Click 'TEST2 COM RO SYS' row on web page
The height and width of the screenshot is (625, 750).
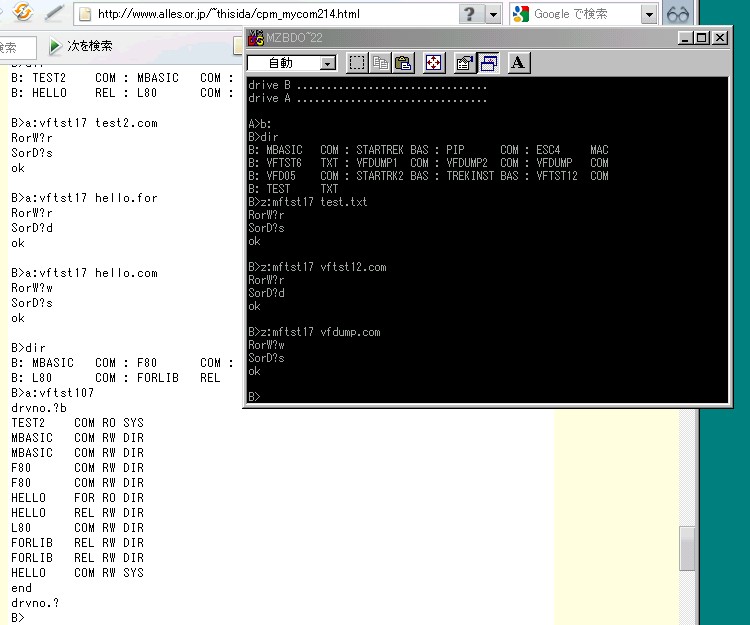[77, 423]
